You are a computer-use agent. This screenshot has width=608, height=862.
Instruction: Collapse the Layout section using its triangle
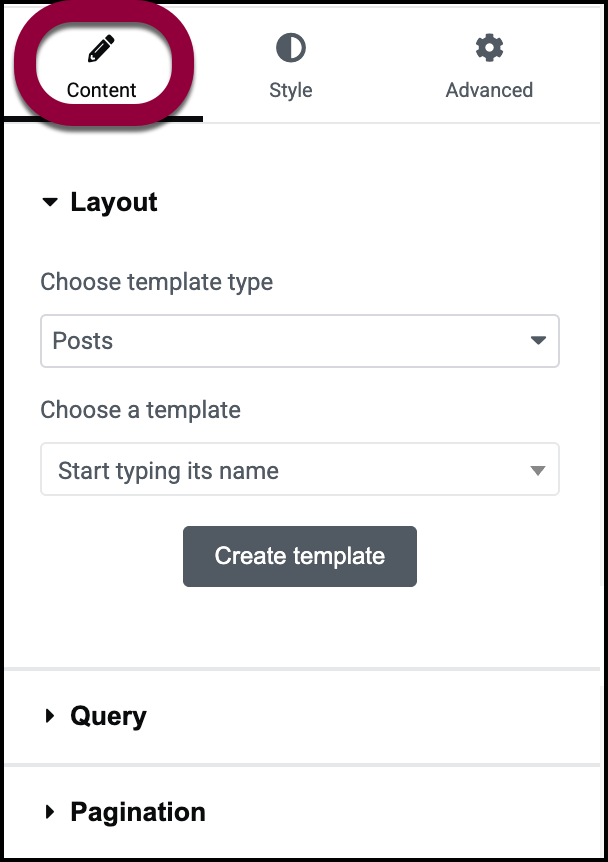(x=50, y=202)
